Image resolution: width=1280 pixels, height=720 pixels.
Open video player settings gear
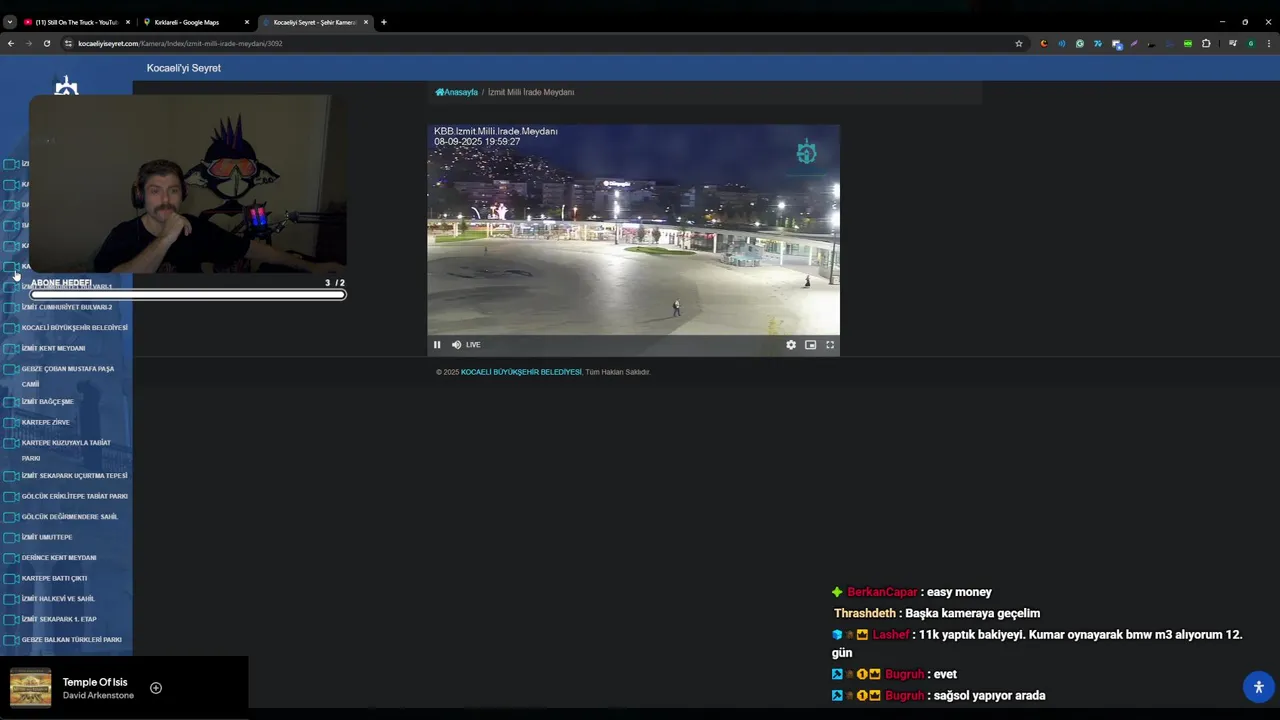coord(791,345)
